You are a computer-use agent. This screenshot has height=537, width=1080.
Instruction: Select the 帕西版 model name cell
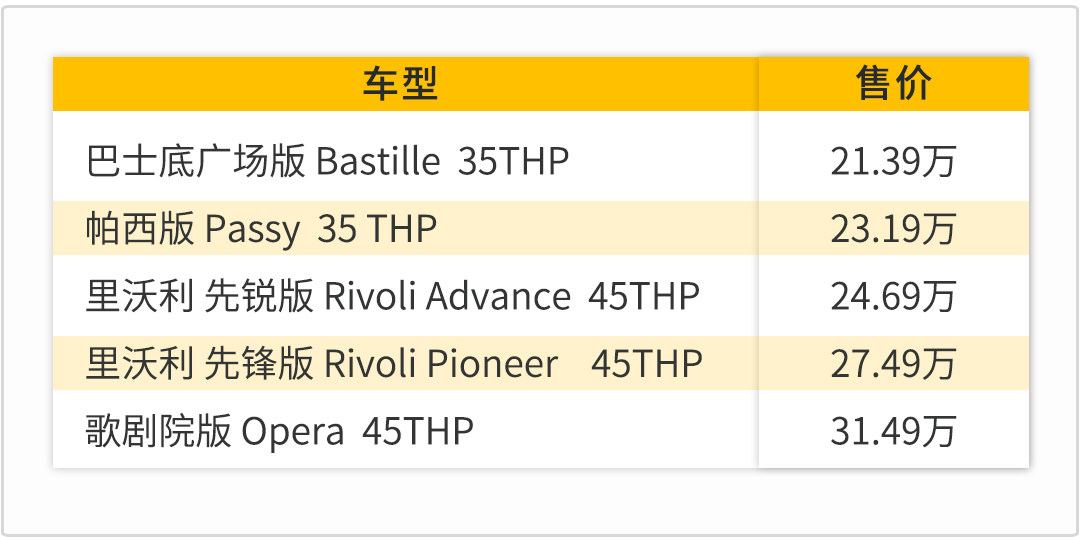point(141,229)
